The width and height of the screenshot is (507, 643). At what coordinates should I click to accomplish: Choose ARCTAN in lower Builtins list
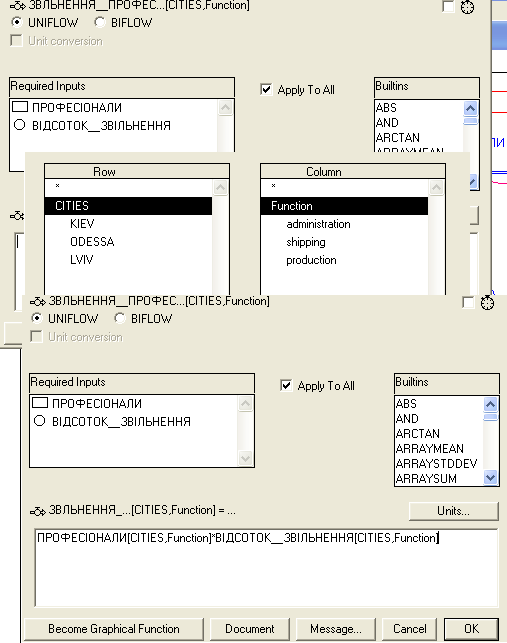[418, 434]
